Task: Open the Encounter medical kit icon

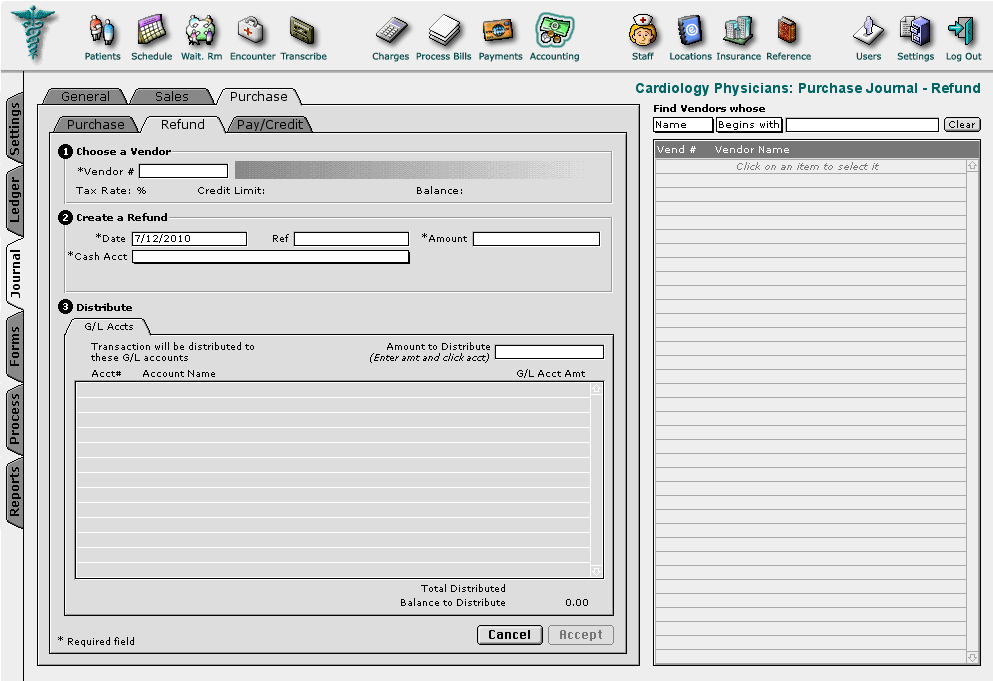Action: tap(251, 30)
